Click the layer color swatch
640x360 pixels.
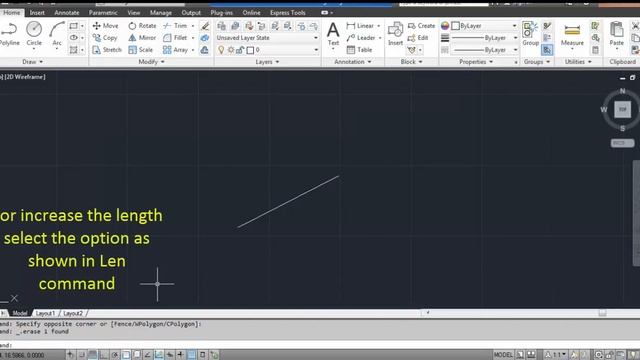250,50
